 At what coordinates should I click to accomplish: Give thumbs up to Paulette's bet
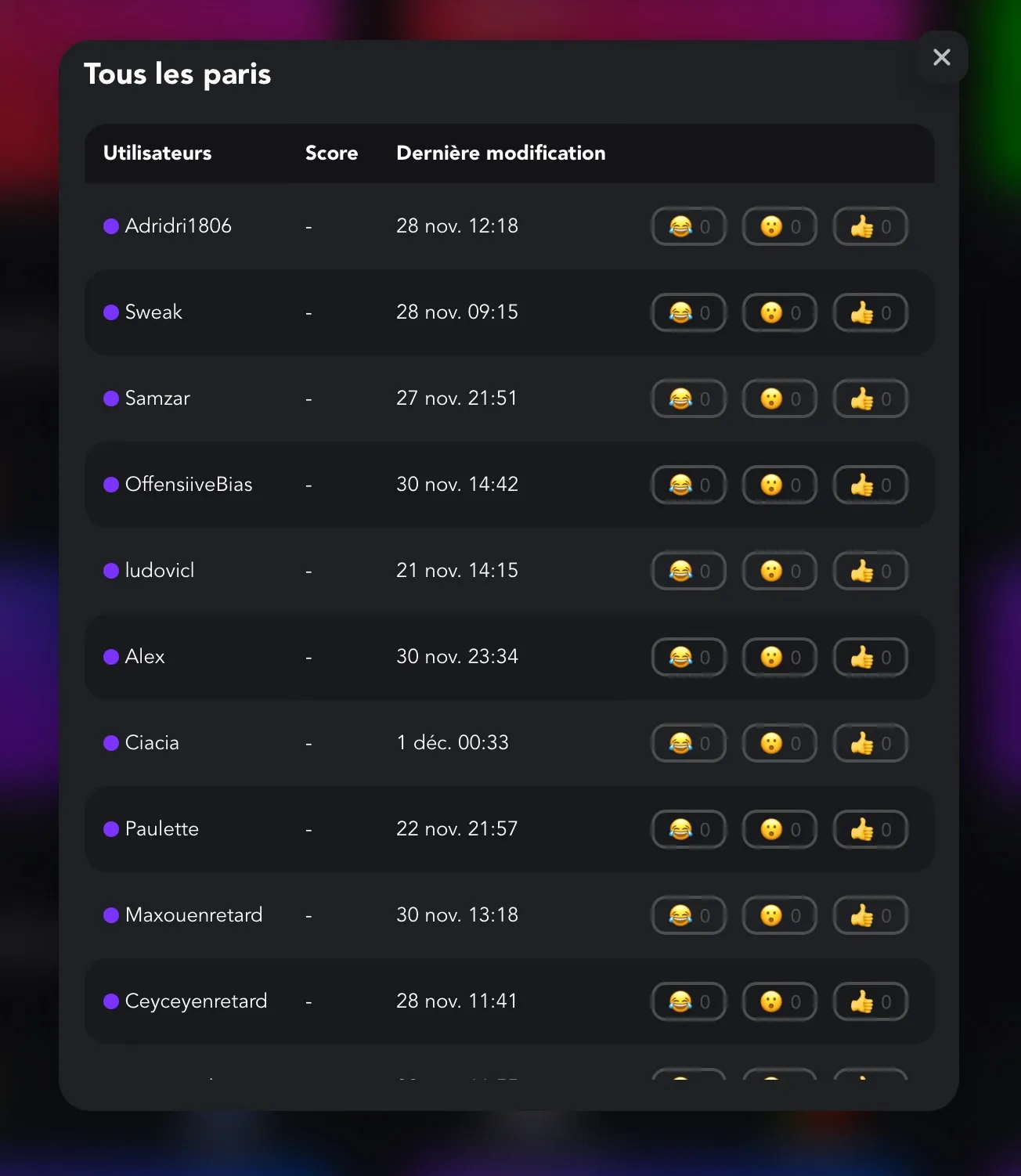pyautogui.click(x=870, y=829)
